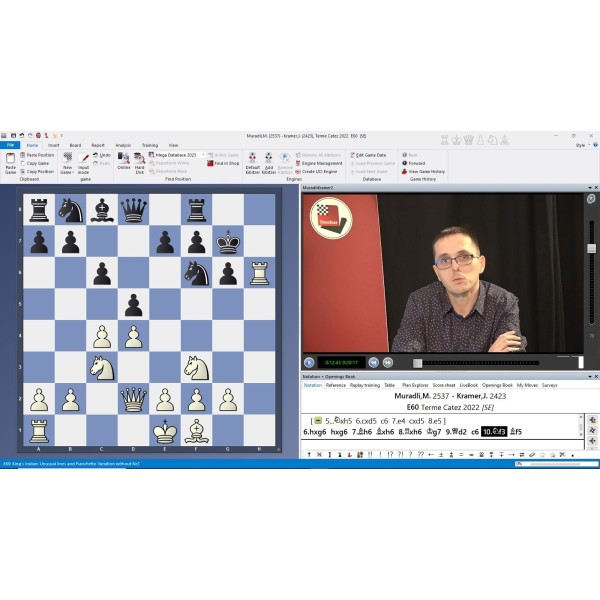Click the black king on g7

click(228, 241)
